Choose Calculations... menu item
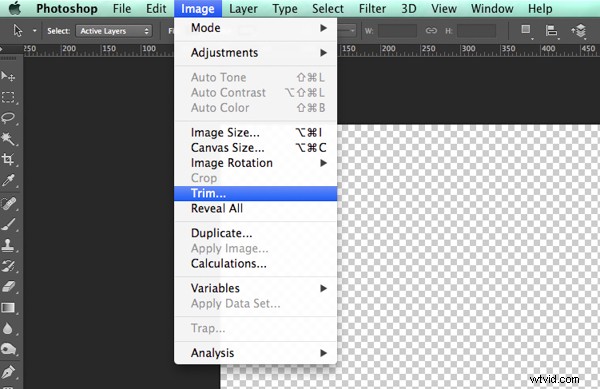 click(256, 264)
